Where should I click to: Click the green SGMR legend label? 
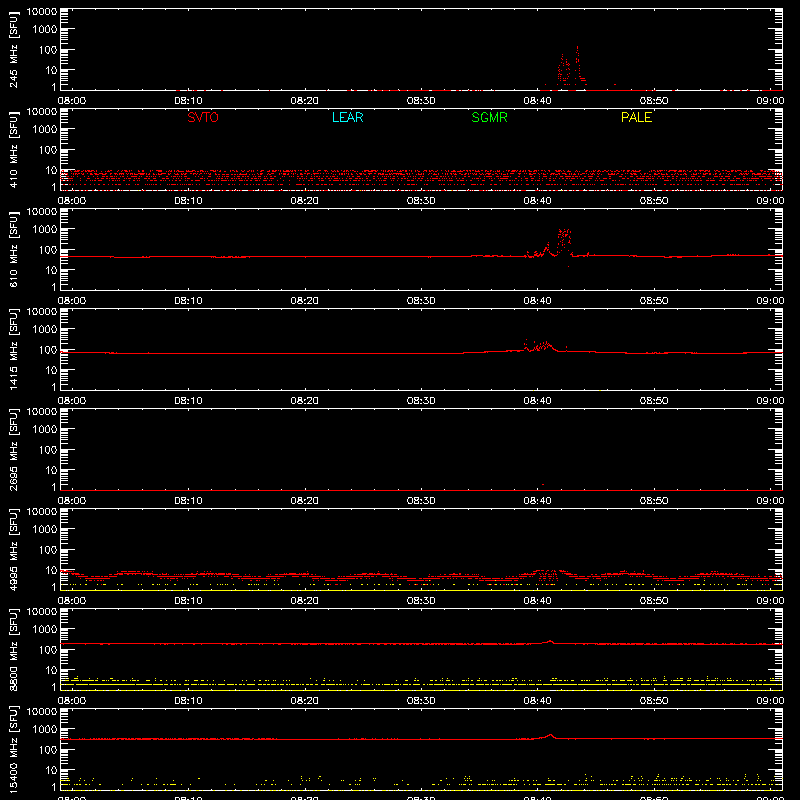pos(489,117)
